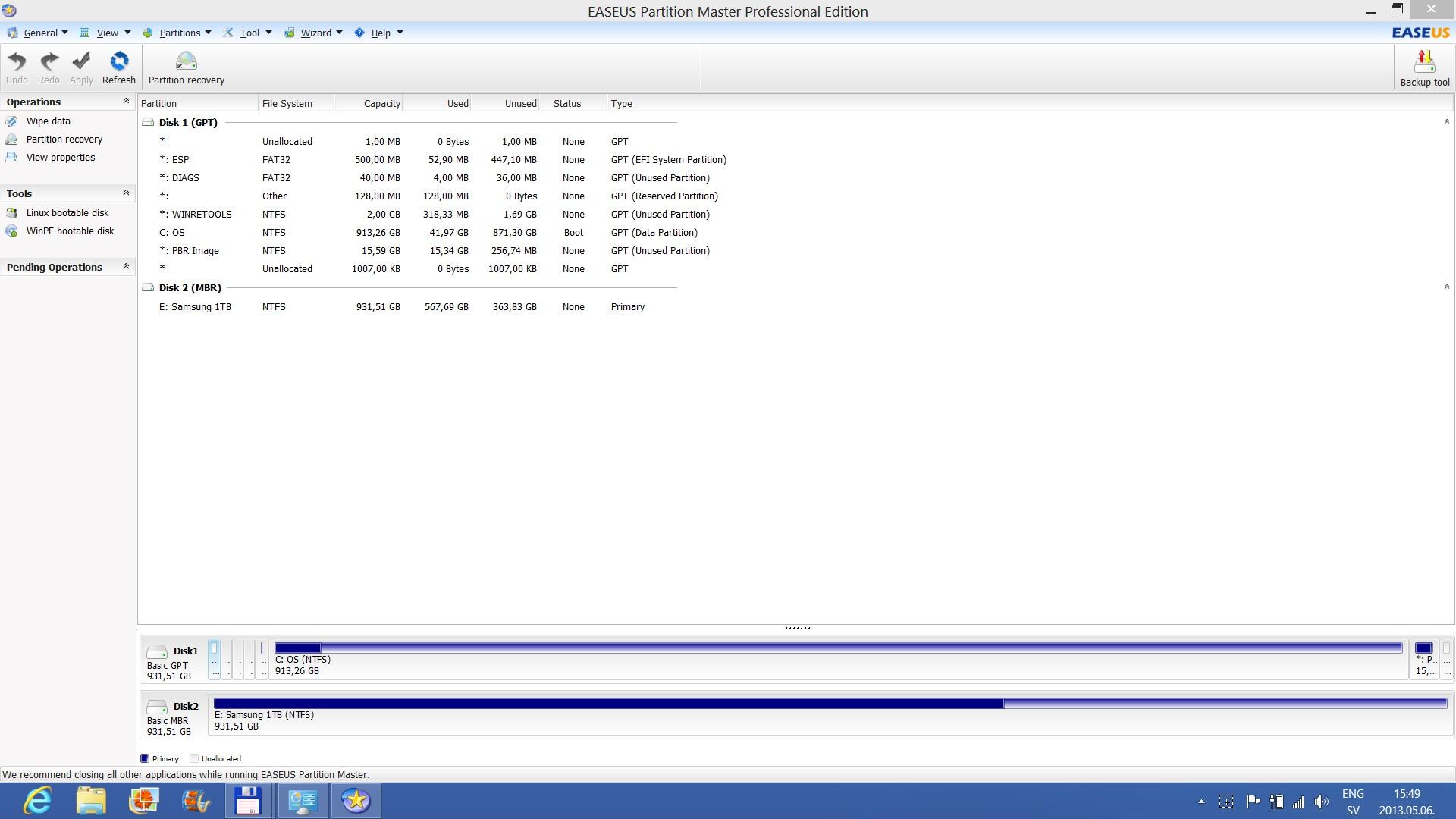This screenshot has width=1456, height=819.
Task: Click the Disk1 drive icon in the disk map
Action: (x=157, y=651)
